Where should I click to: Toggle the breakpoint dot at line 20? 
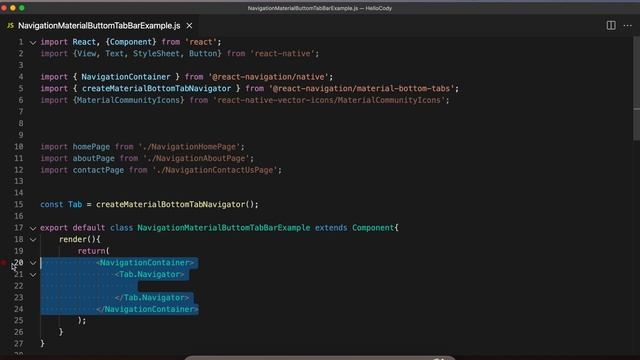tap(4, 263)
